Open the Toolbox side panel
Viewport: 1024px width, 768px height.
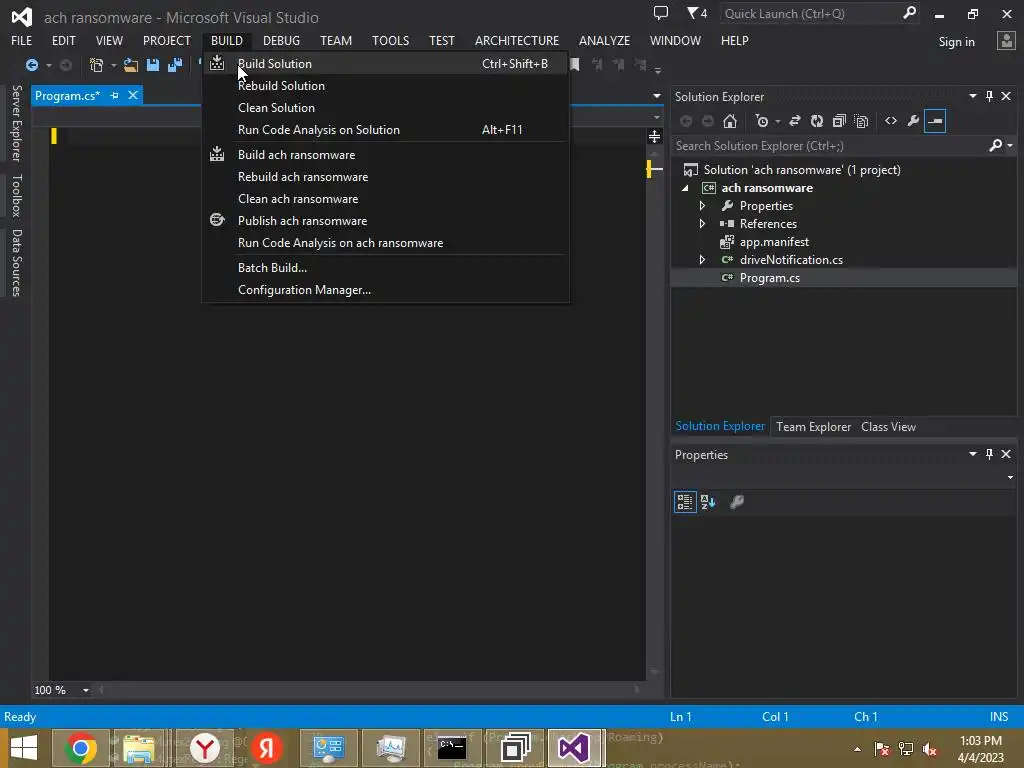tap(16, 195)
